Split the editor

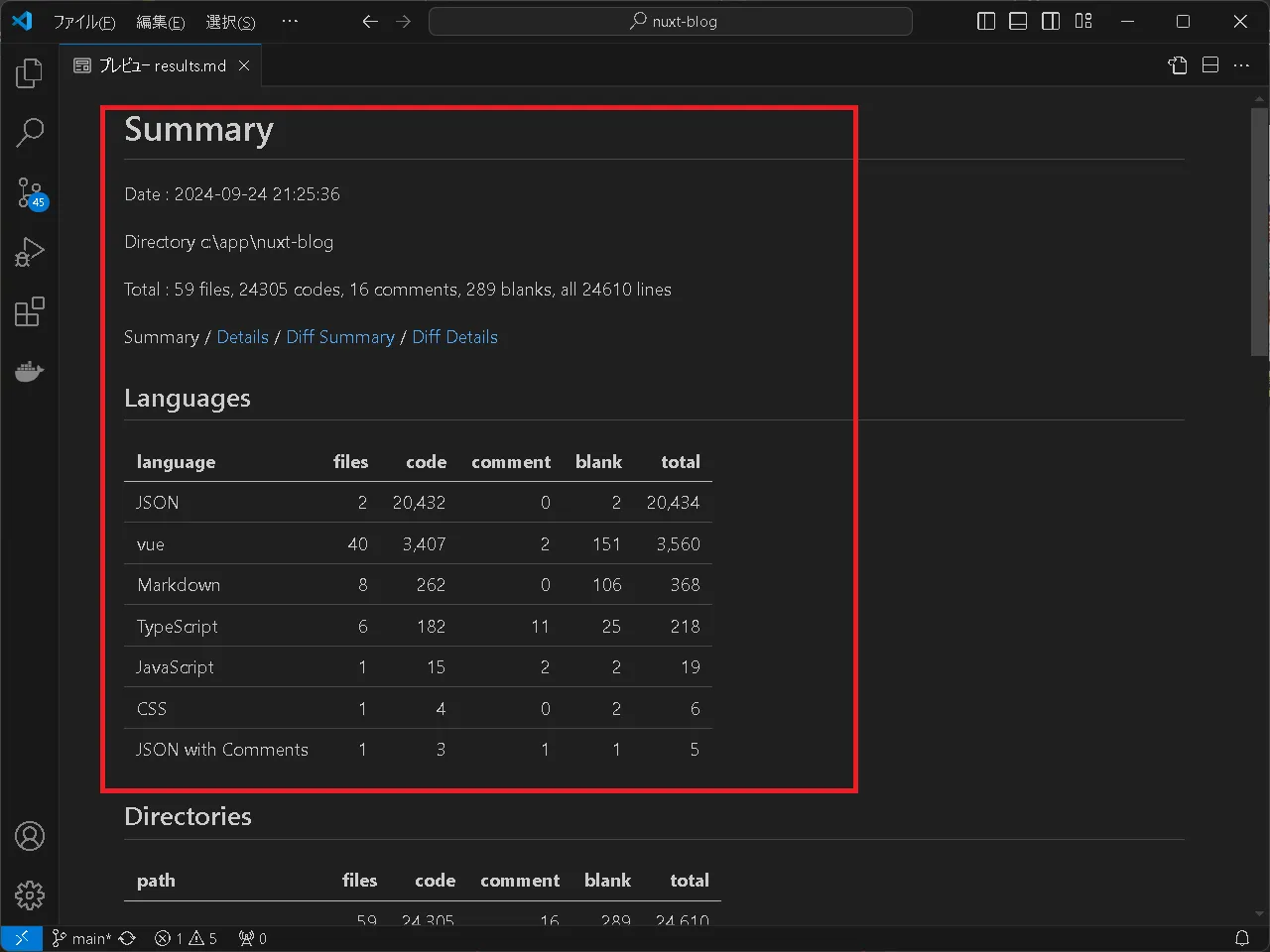1210,65
